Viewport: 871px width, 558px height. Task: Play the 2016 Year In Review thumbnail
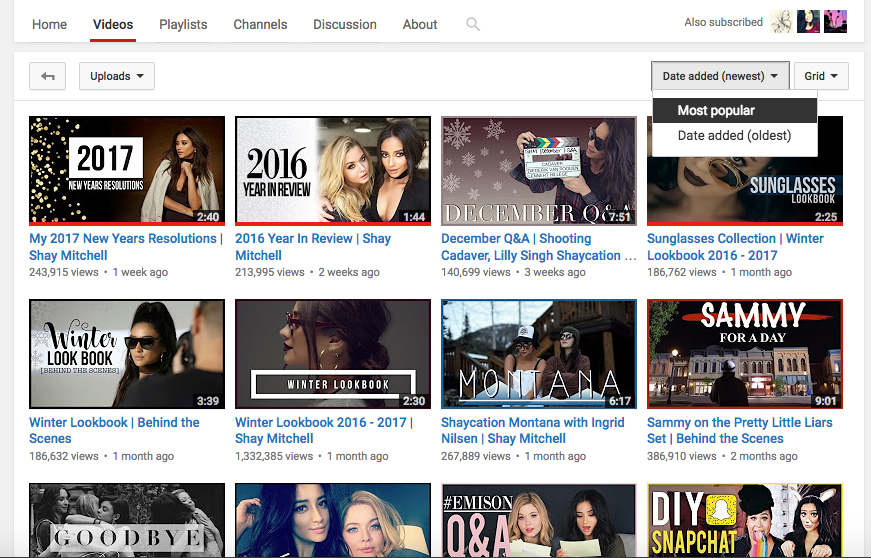[333, 170]
